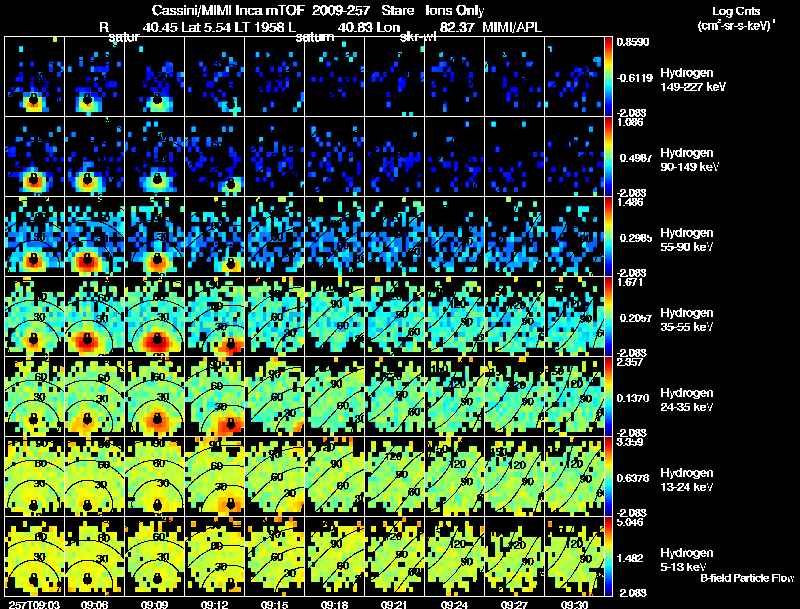
Task: Select the 'Stare Ions Only' title text
Action: point(433,10)
